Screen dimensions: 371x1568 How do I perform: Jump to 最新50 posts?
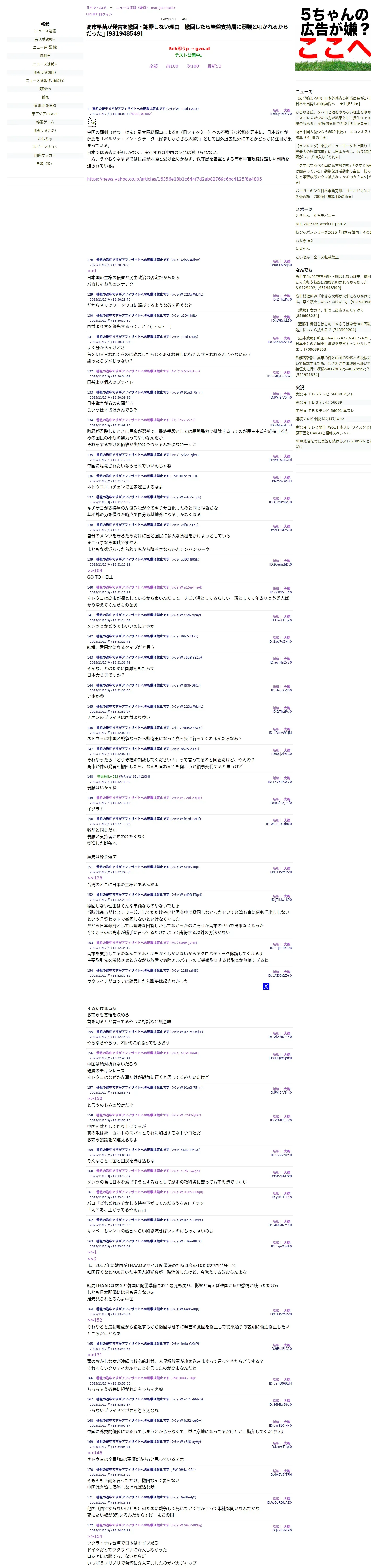click(214, 66)
